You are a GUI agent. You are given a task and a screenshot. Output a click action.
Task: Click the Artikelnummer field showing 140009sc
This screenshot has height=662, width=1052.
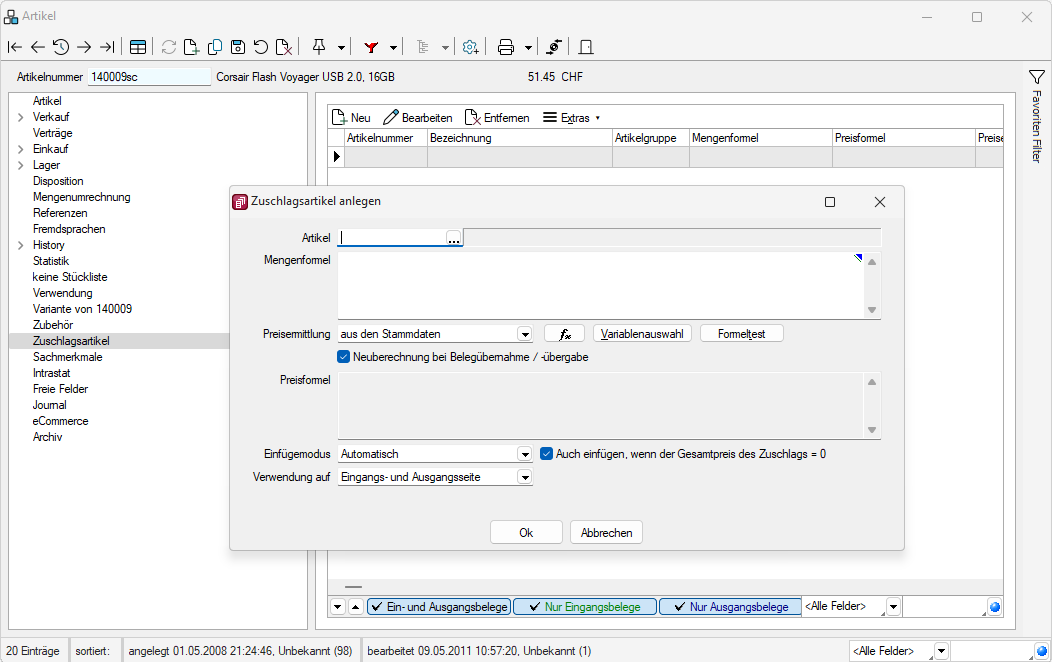[149, 77]
